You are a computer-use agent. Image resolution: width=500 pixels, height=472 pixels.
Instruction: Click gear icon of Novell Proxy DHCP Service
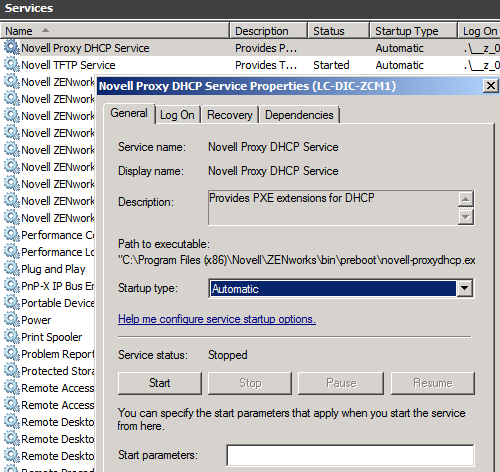[12, 47]
